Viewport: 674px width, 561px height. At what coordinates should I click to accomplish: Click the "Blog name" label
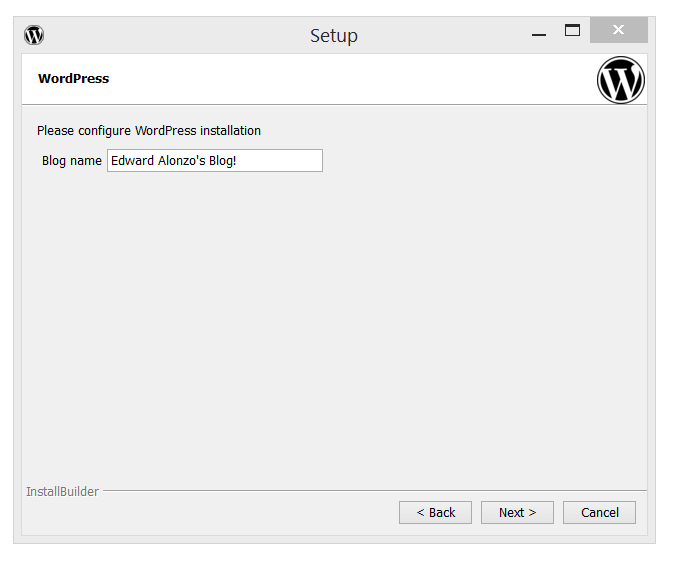[x=71, y=161]
